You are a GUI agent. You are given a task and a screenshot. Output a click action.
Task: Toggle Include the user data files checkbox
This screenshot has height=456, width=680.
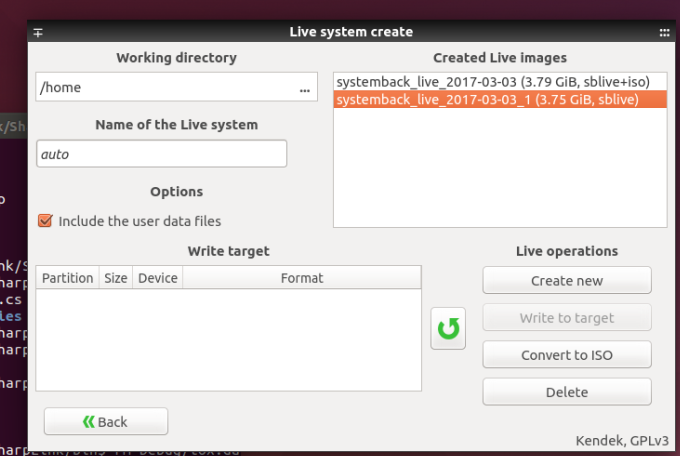click(x=45, y=221)
